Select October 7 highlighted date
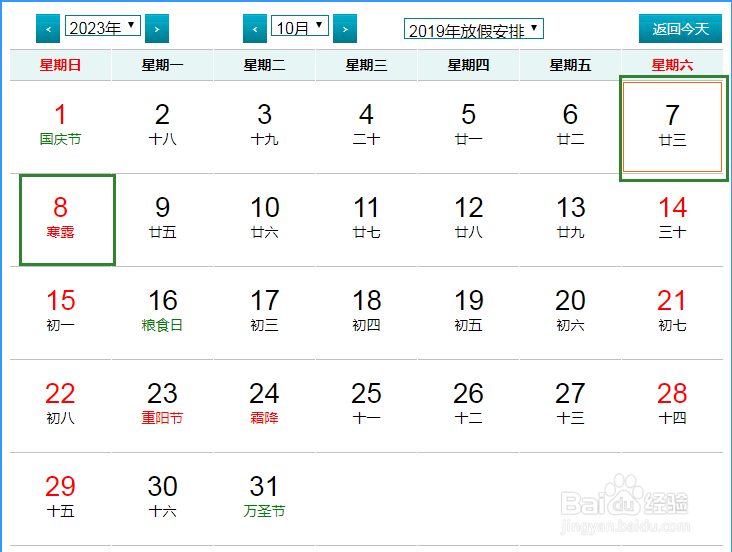732x552 pixels. (x=673, y=127)
